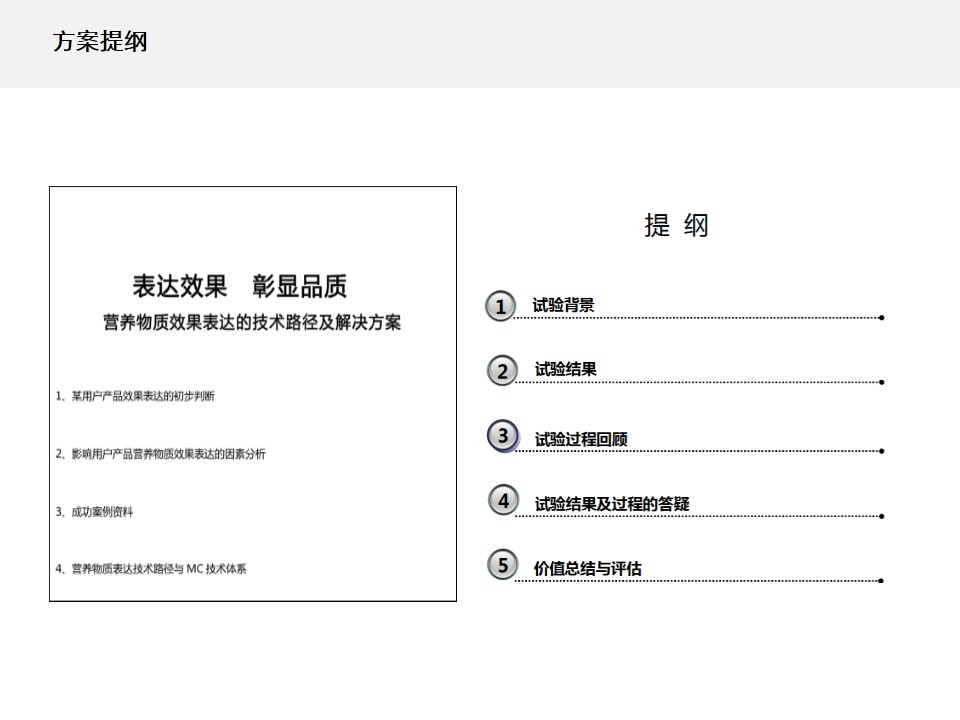Click the end dot of 价值总结与评估 line
Image resolution: width=960 pixels, height=720 pixels.
[x=881, y=580]
